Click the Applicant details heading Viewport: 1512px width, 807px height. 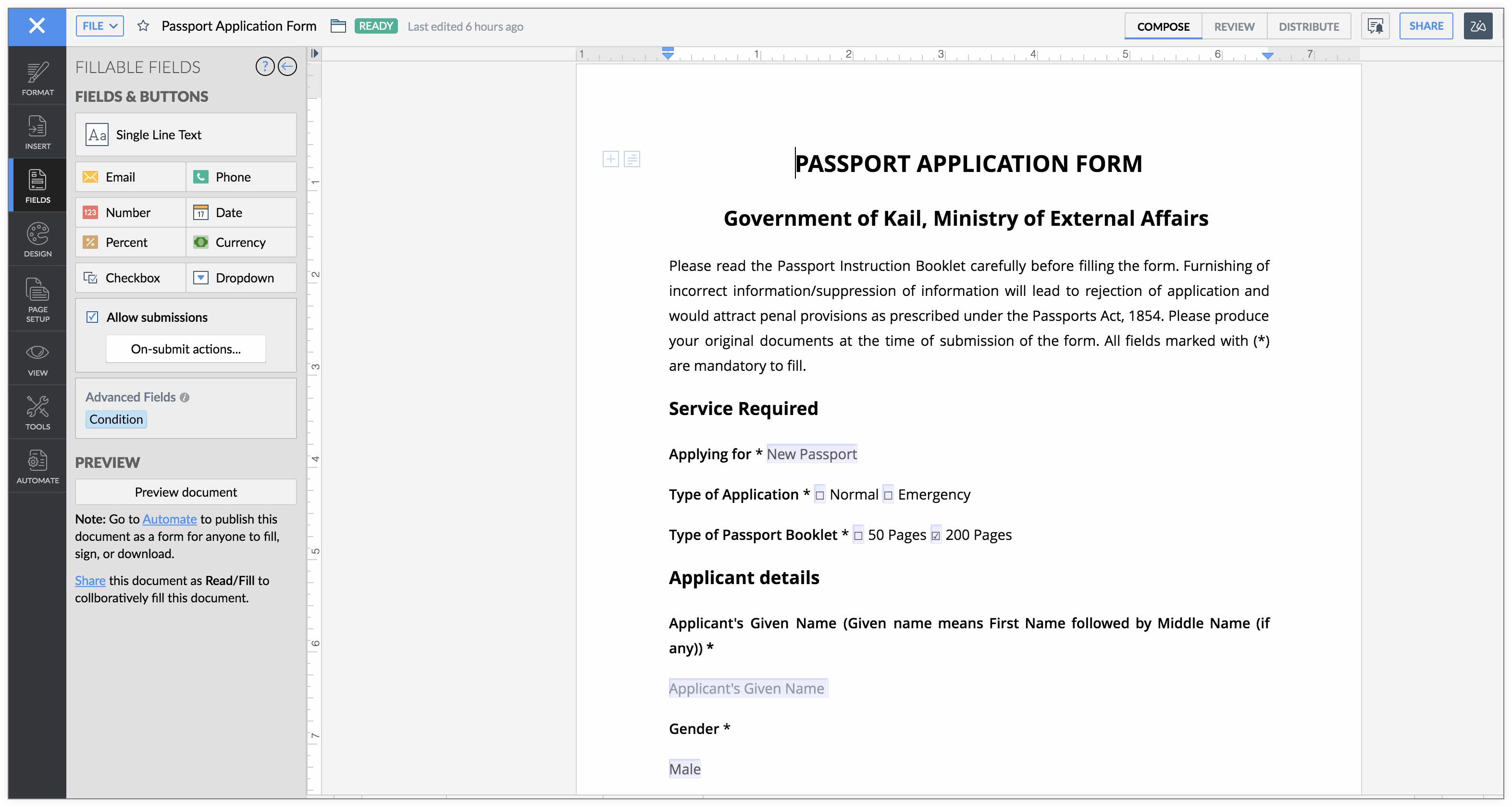(x=744, y=578)
